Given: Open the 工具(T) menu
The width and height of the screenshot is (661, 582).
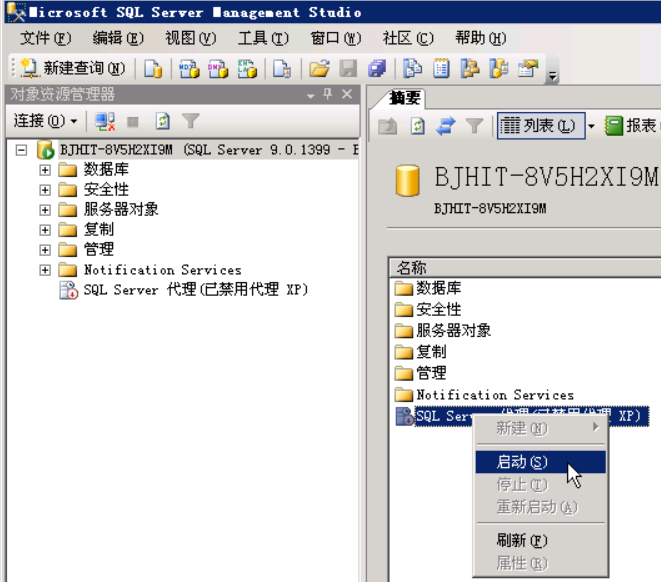Looking at the screenshot, I should point(263,38).
